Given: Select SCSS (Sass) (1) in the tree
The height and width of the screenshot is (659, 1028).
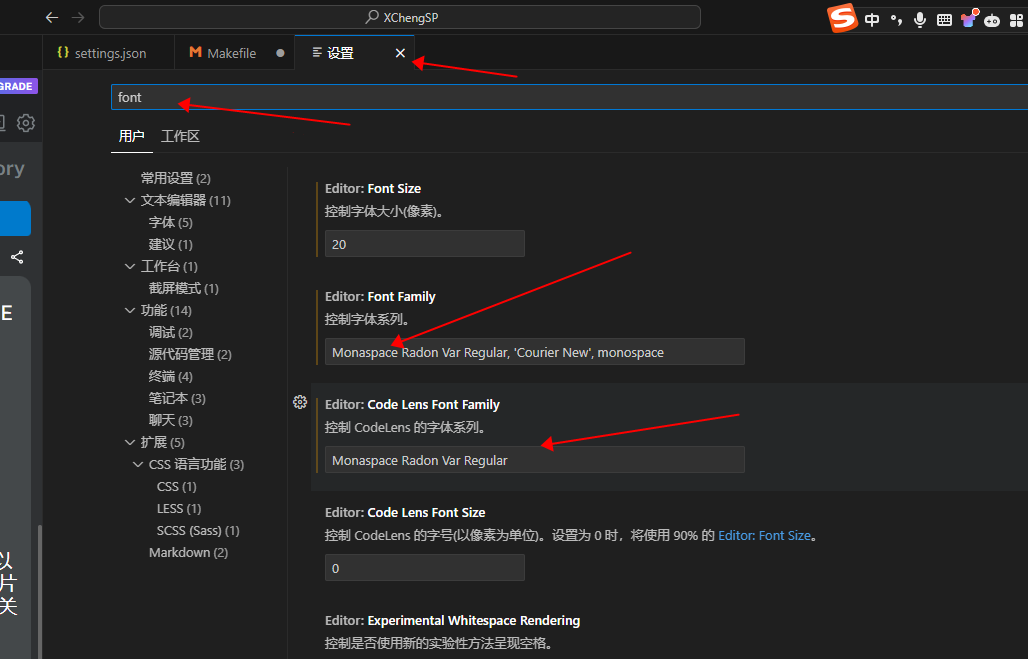Looking at the screenshot, I should click(x=198, y=530).
